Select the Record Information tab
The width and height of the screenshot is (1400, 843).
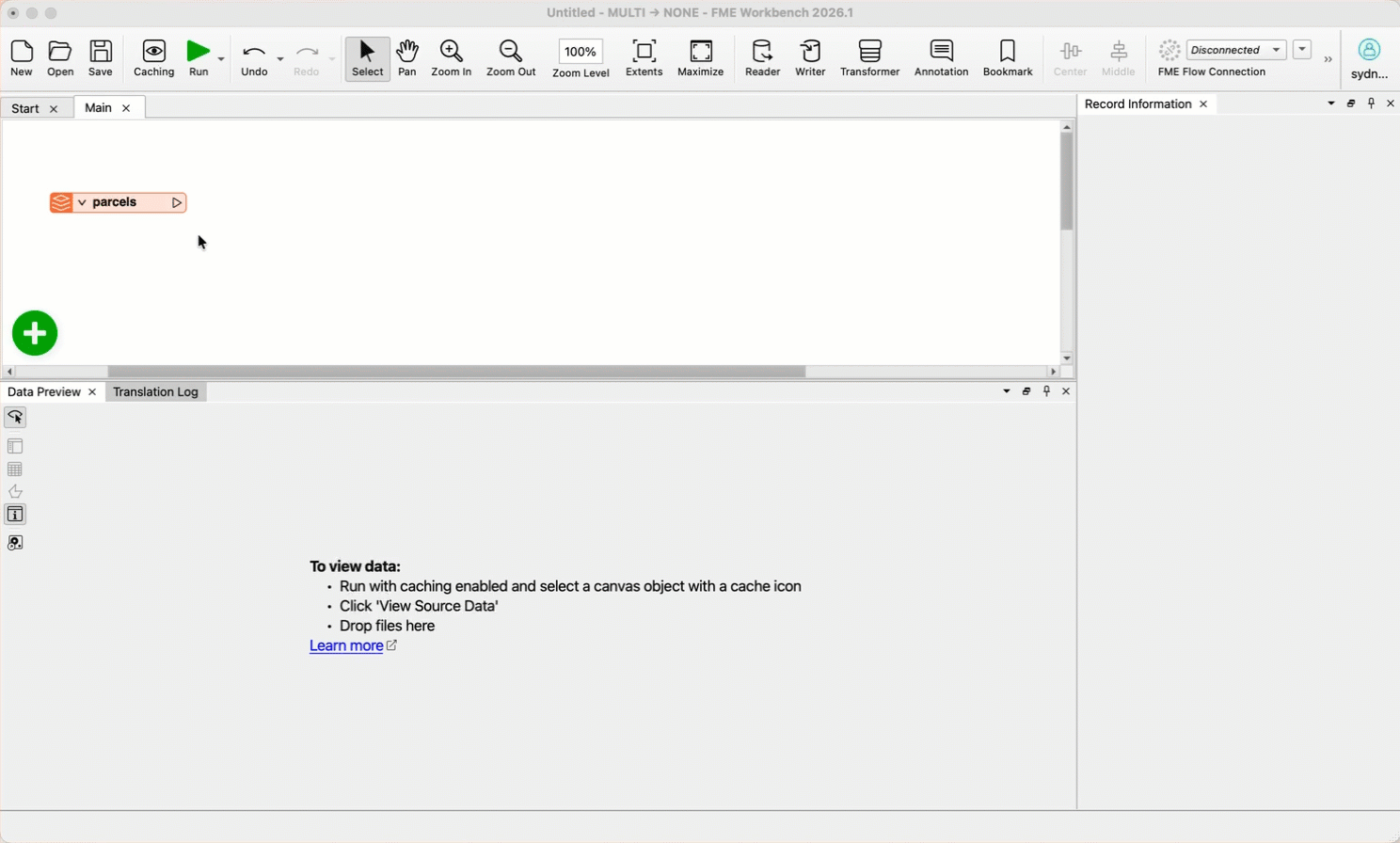coord(1137,103)
